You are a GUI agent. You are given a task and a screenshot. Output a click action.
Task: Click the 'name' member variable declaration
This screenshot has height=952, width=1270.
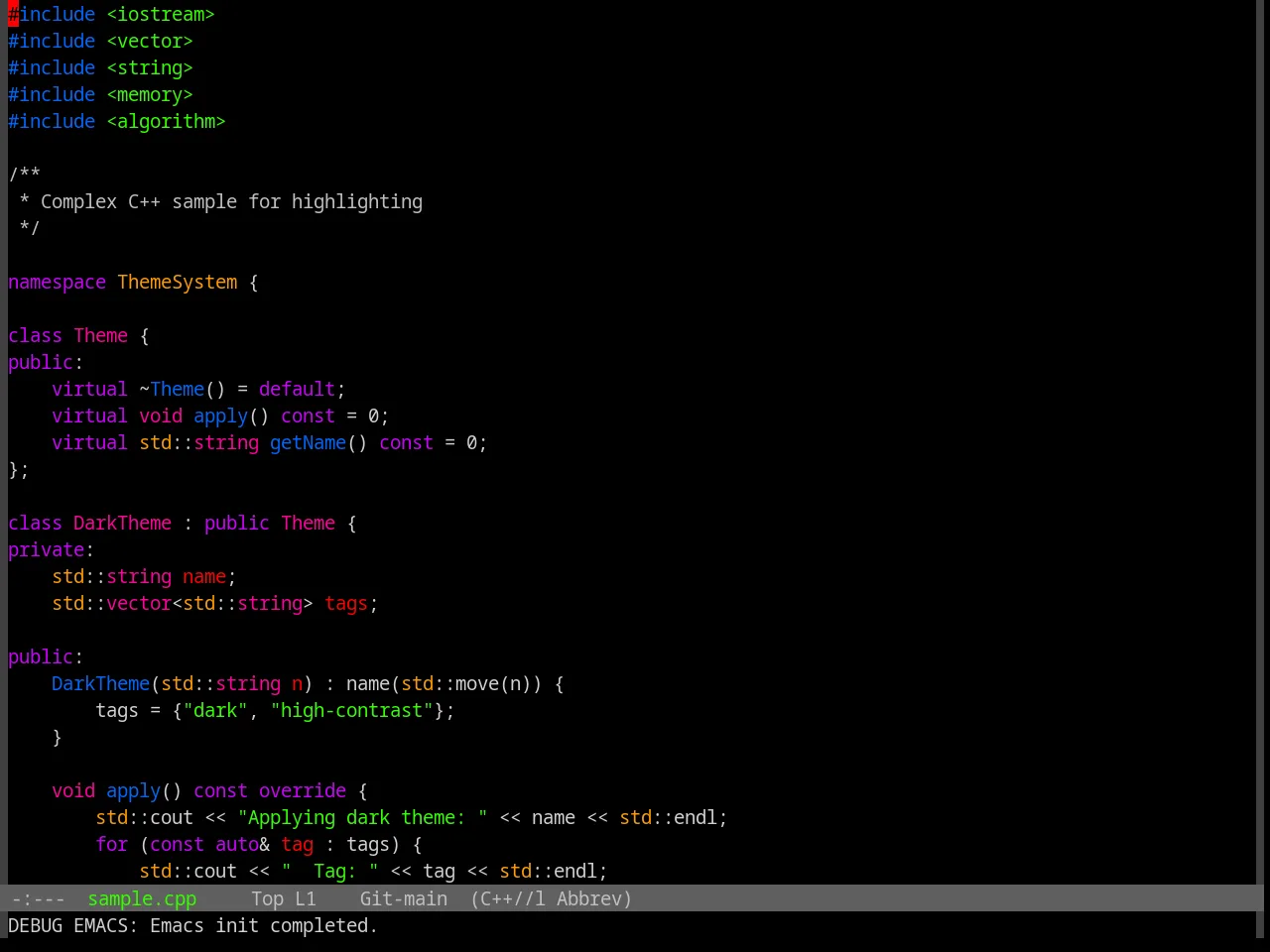tap(204, 576)
